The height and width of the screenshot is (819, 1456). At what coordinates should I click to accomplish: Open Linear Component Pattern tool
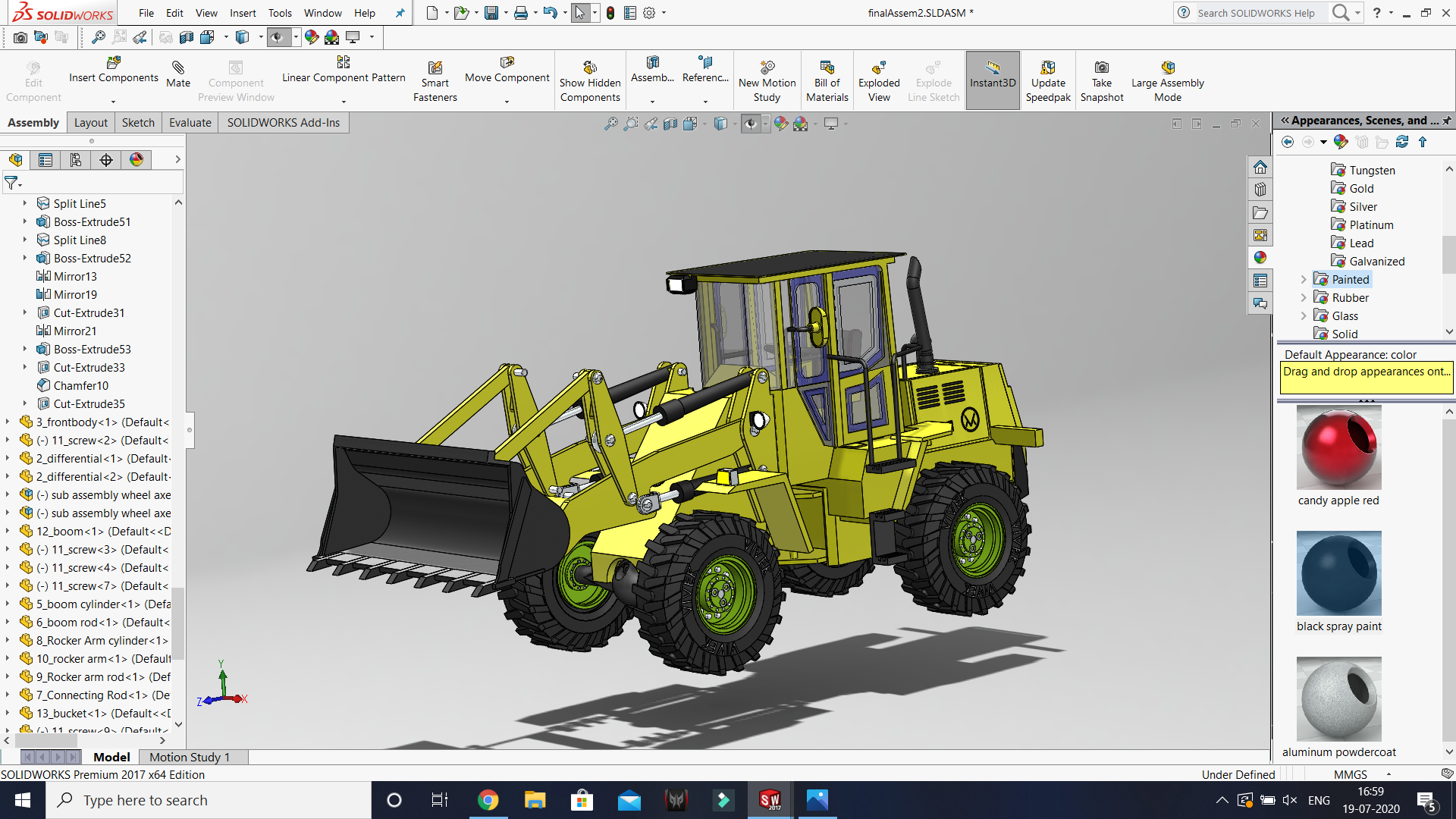click(x=344, y=70)
